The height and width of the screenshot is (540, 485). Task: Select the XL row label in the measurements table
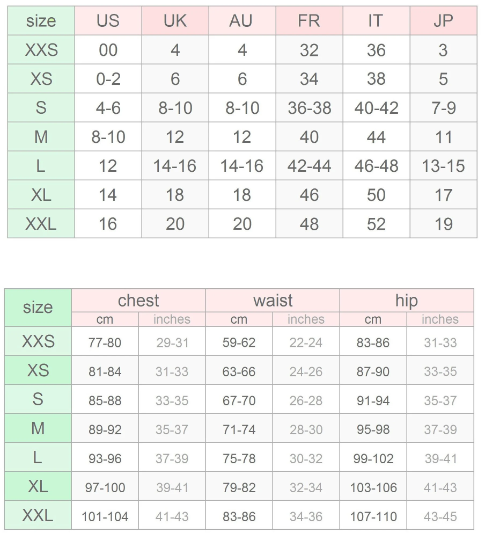click(38, 487)
